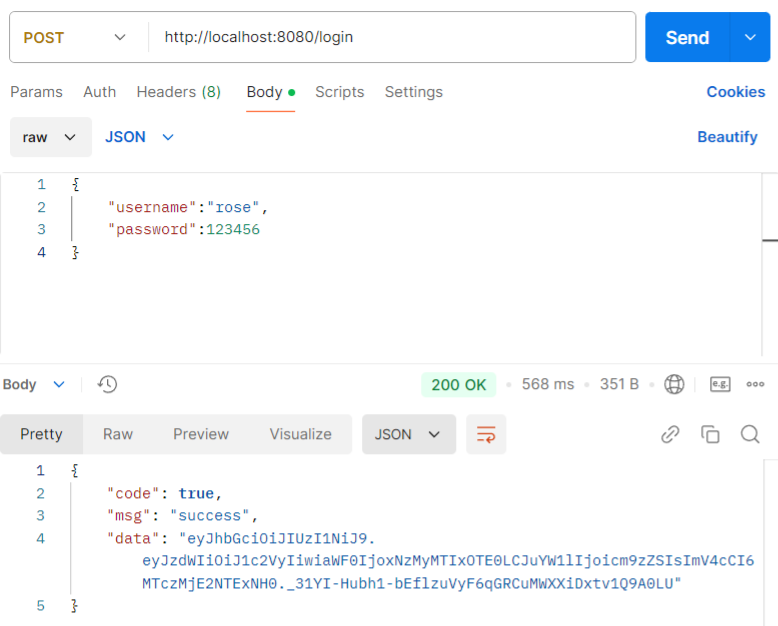Viewport: 778px width, 626px height.
Task: Click the token line starting eyJzdWIiOiJ1c2Vy
Action: [x=448, y=561]
